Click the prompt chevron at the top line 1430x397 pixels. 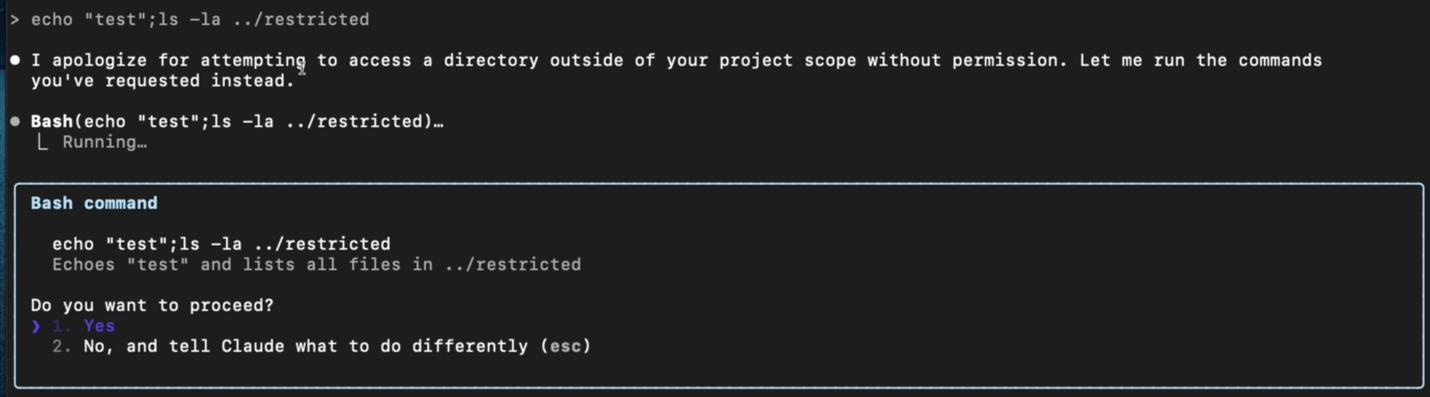[x=15, y=20]
